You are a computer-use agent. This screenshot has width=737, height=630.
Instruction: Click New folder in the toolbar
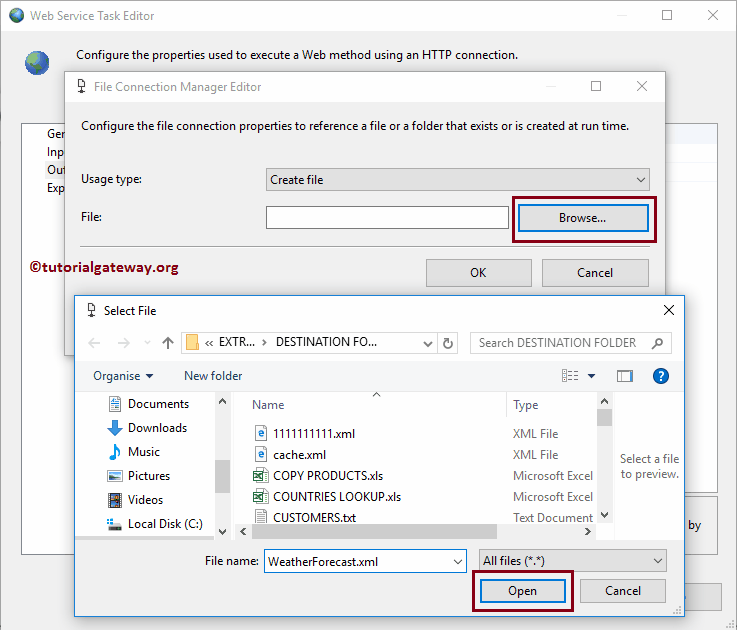pyautogui.click(x=213, y=376)
